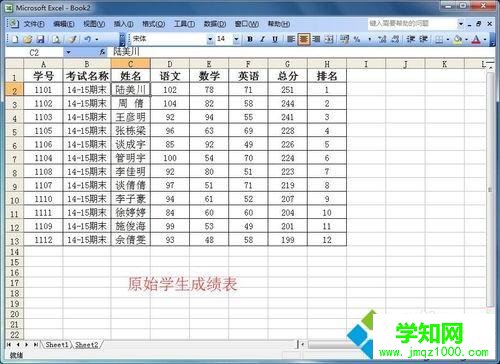Image resolution: width=500 pixels, height=364 pixels.
Task: Click the Insert Function fx icon
Action: point(102,52)
